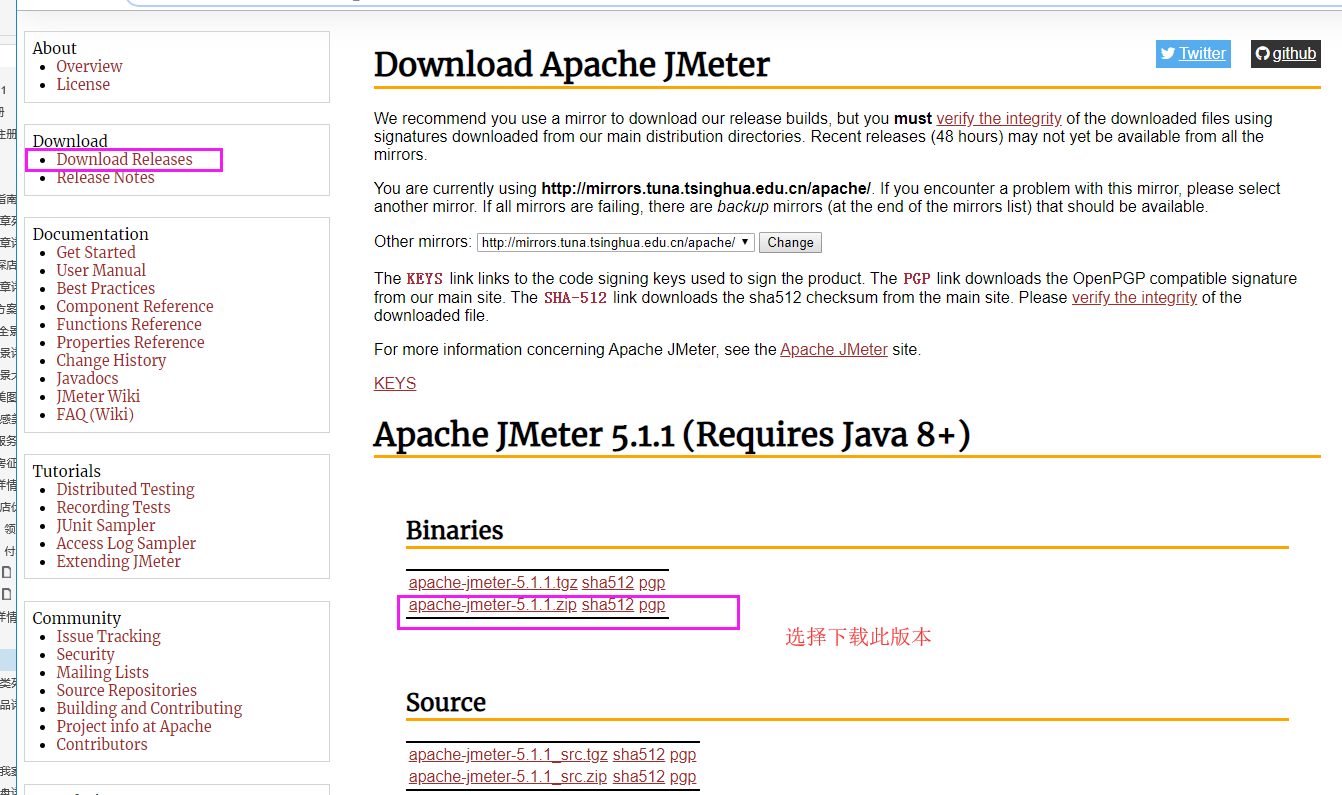This screenshot has height=795, width=1342.
Task: Click the Binaries section heading
Action: tap(455, 530)
